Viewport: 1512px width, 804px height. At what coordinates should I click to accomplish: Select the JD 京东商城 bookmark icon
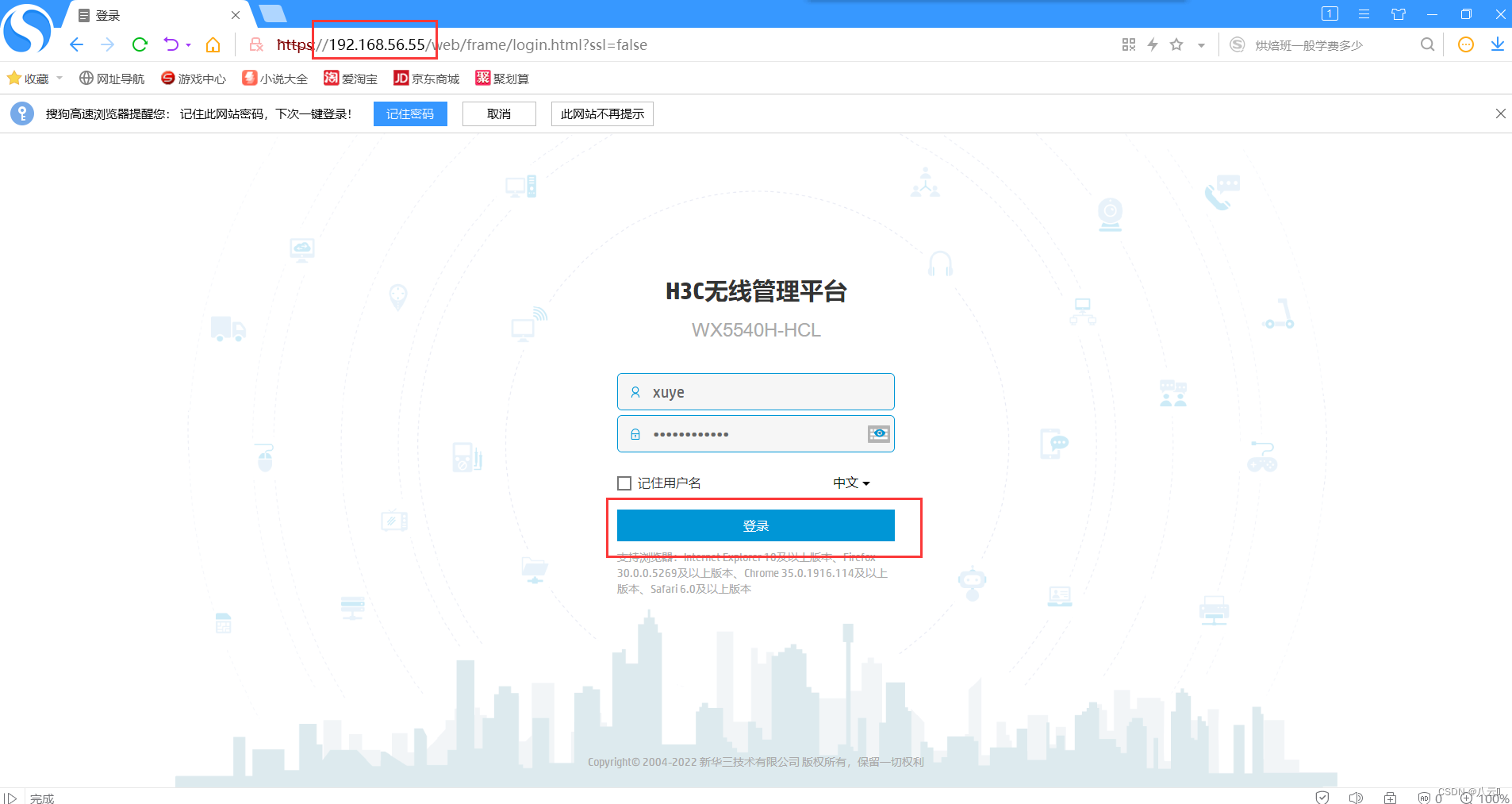coord(401,78)
